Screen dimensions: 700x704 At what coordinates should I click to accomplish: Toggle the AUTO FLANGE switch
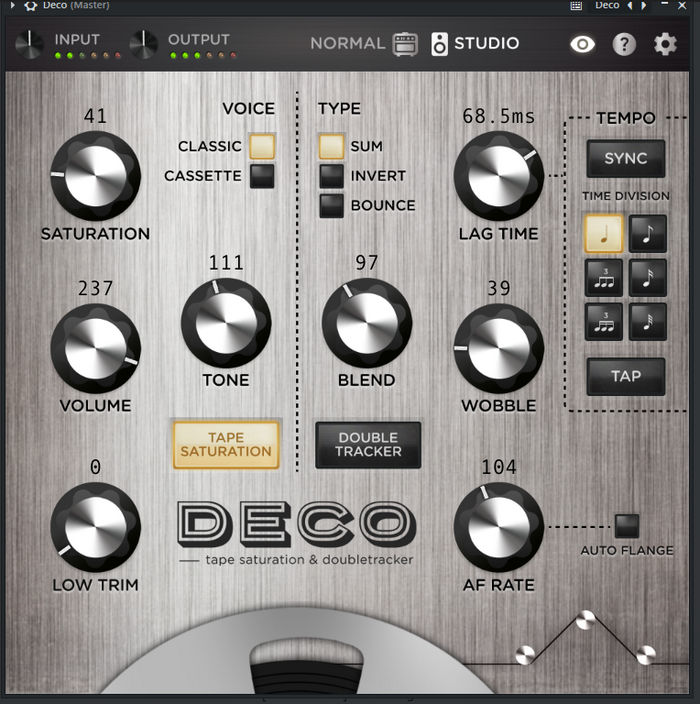[x=627, y=525]
